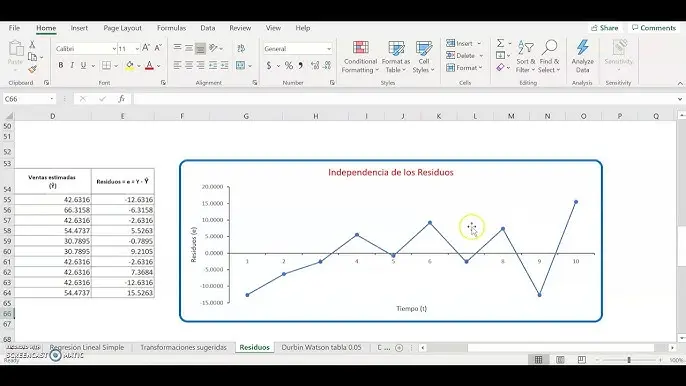This screenshot has width=686, height=386.
Task: Click in the formula bar field
Action: point(405,99)
